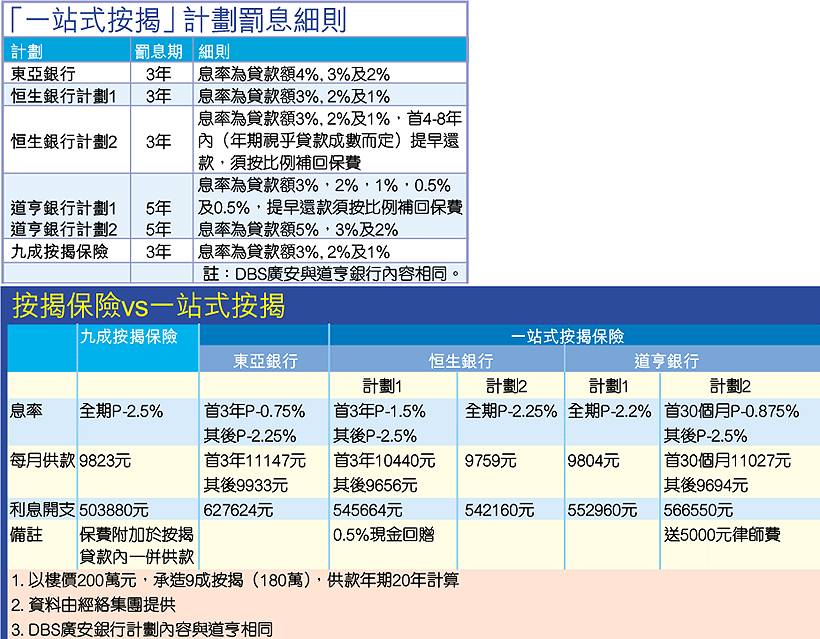Click '計劃1' under 道亨銀行 header
Viewport: 820px width, 639px height.
pos(609,386)
